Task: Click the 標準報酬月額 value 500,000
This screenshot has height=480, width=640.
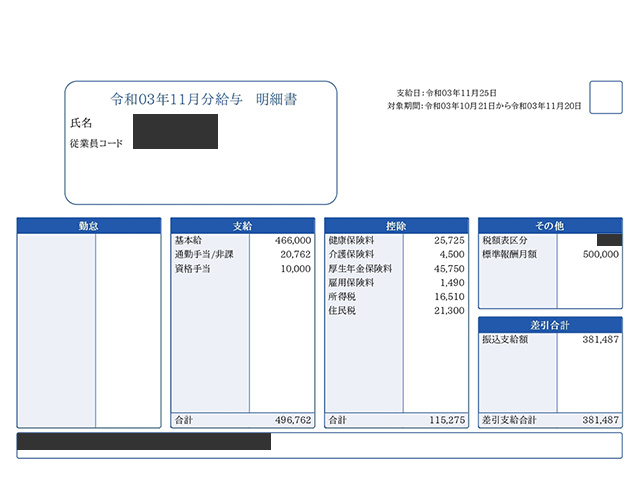Action: point(599,255)
